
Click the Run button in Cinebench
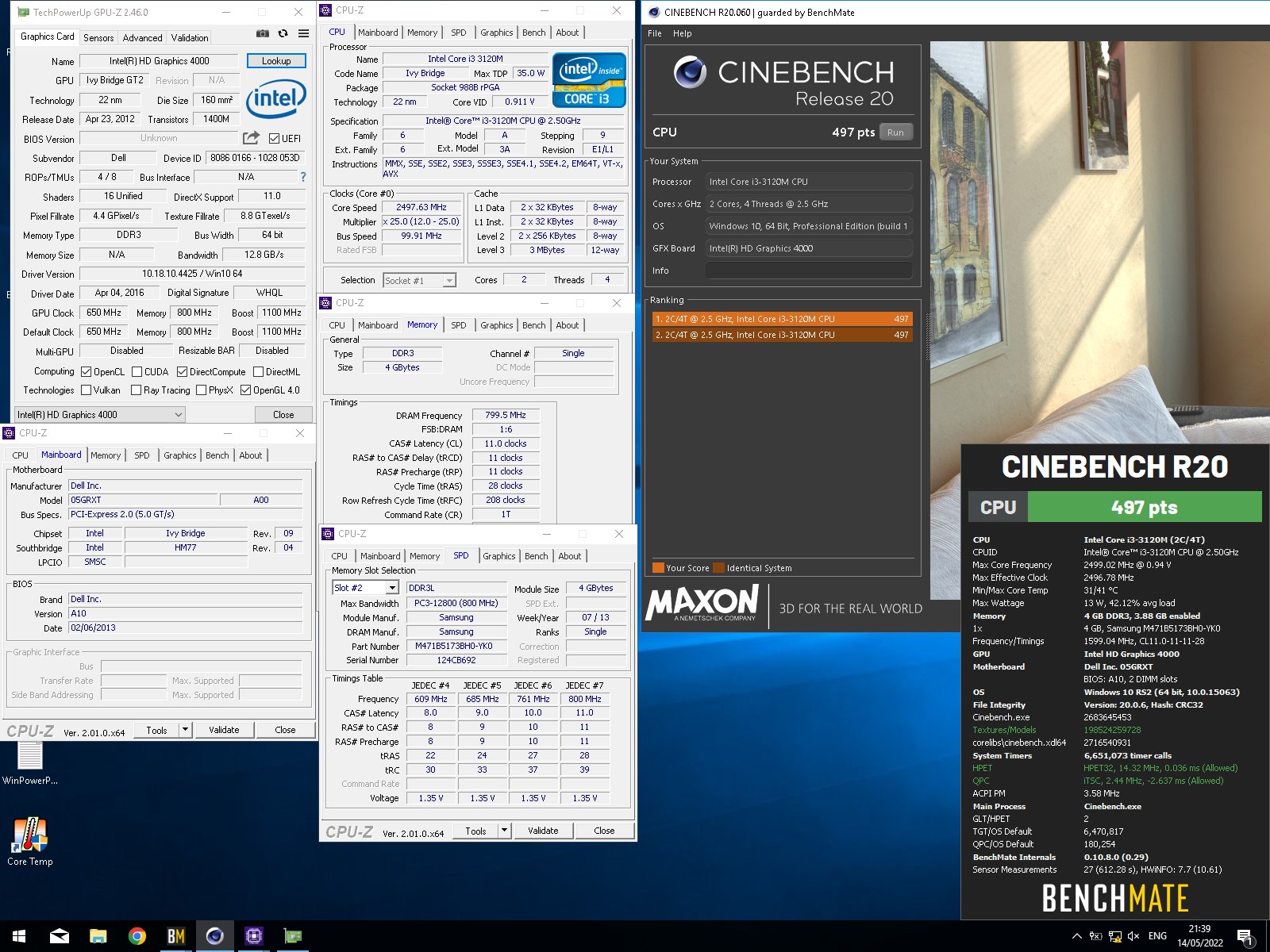tap(895, 132)
